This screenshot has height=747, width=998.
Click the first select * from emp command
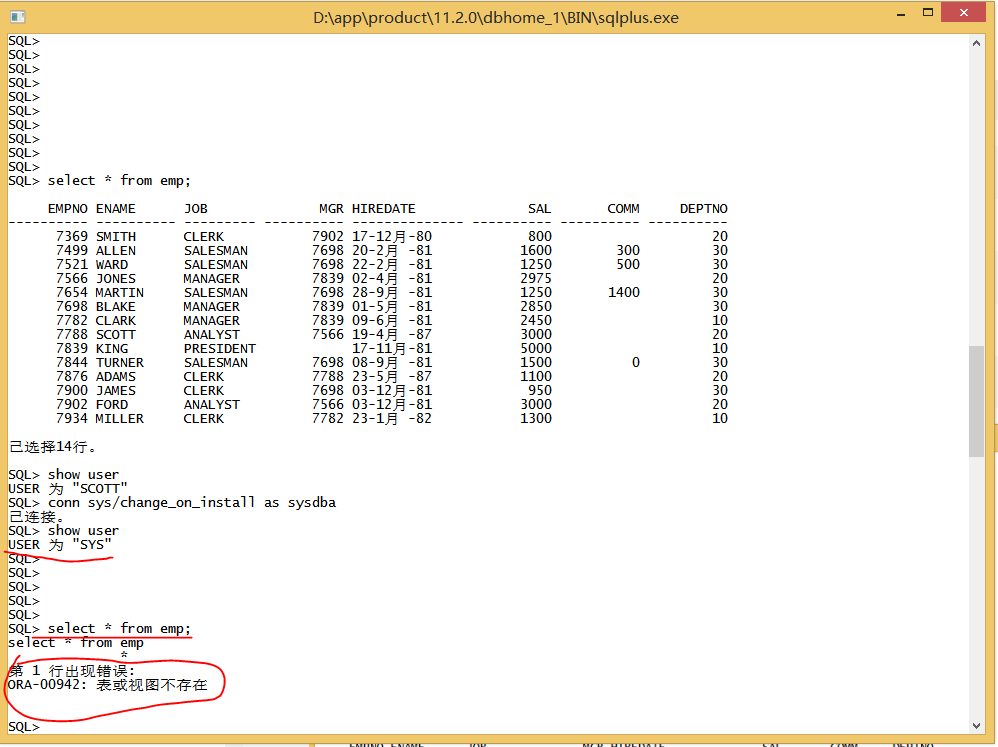(119, 181)
